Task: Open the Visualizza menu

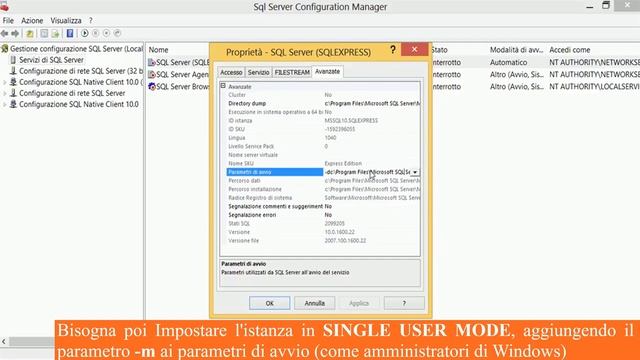Action: [x=66, y=20]
